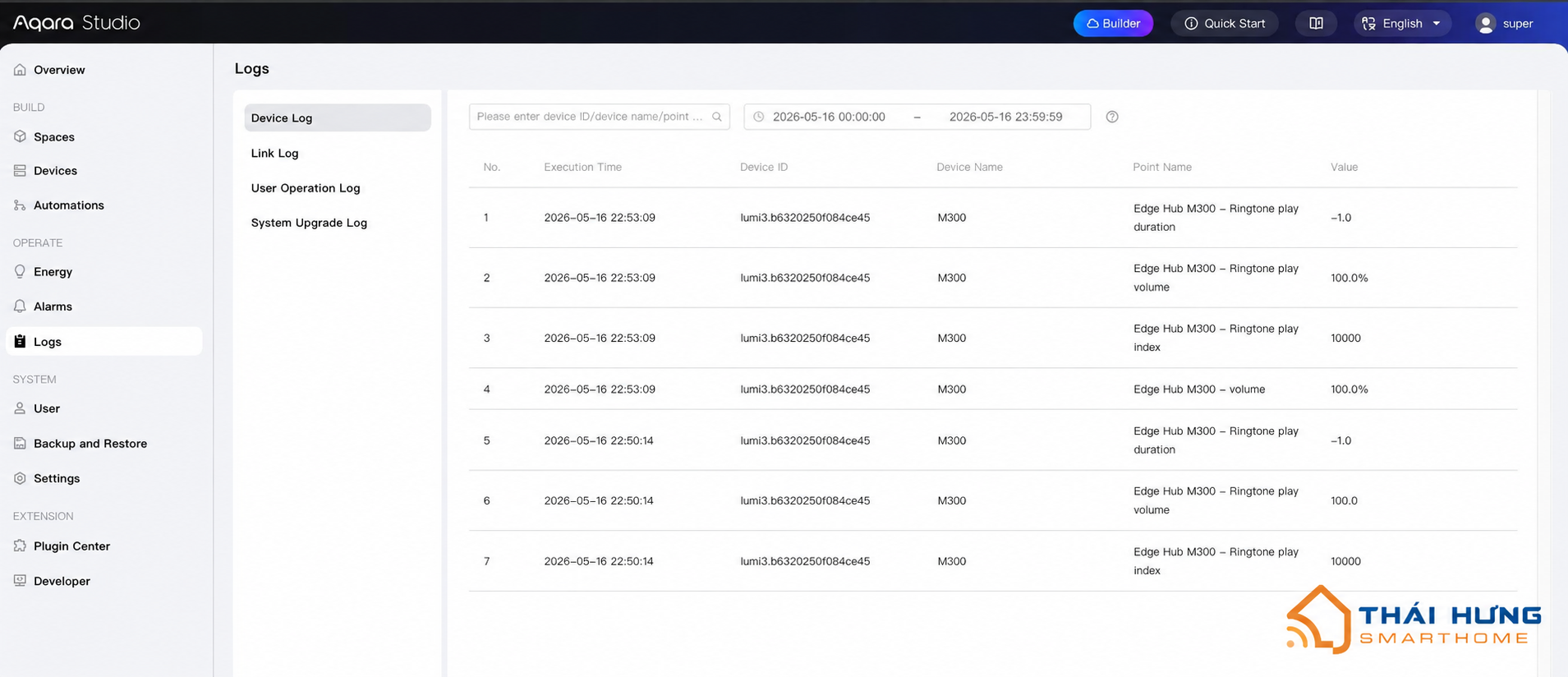Open the documentation book icon

tap(1316, 23)
